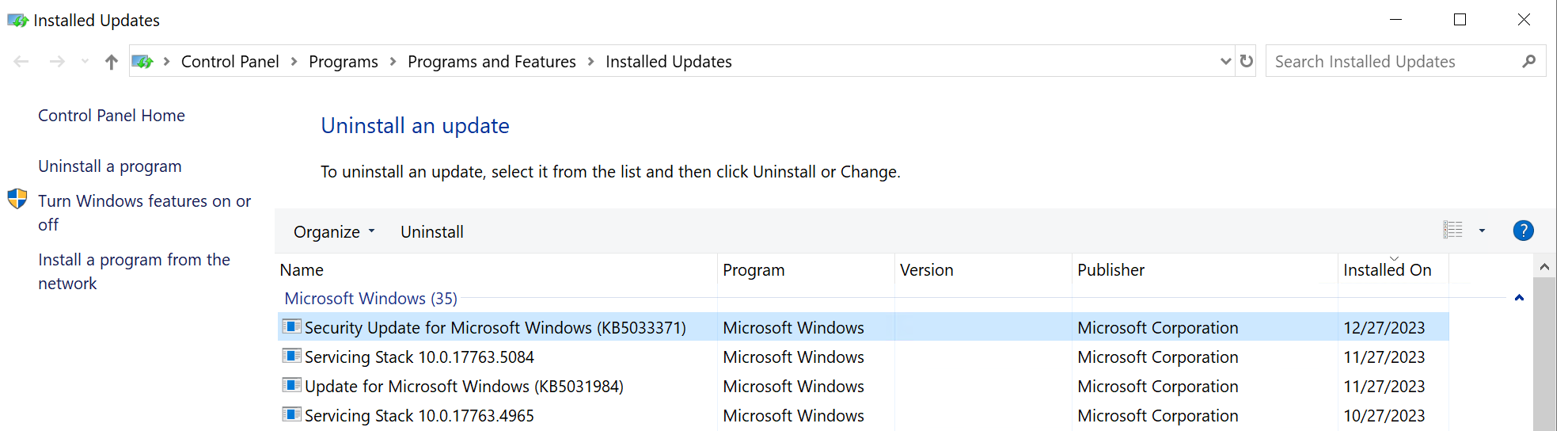The image size is (1568, 431).
Task: Click the shield icon for Windows features
Action: point(17,199)
